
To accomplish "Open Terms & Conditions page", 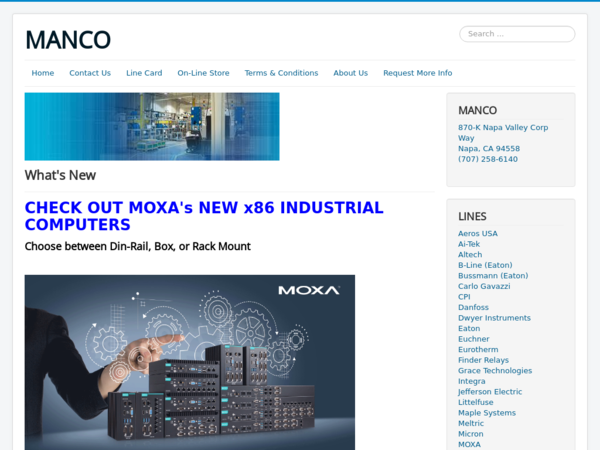I will click(281, 73).
